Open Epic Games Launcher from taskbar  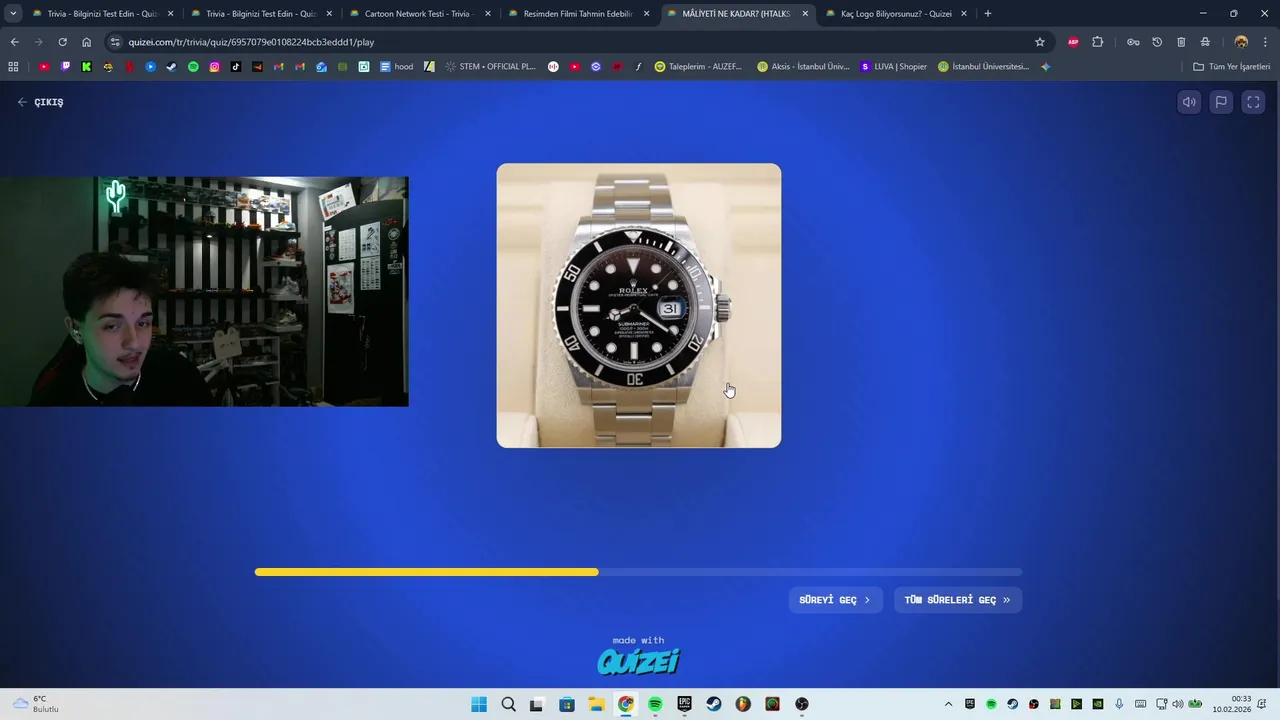[x=684, y=704]
